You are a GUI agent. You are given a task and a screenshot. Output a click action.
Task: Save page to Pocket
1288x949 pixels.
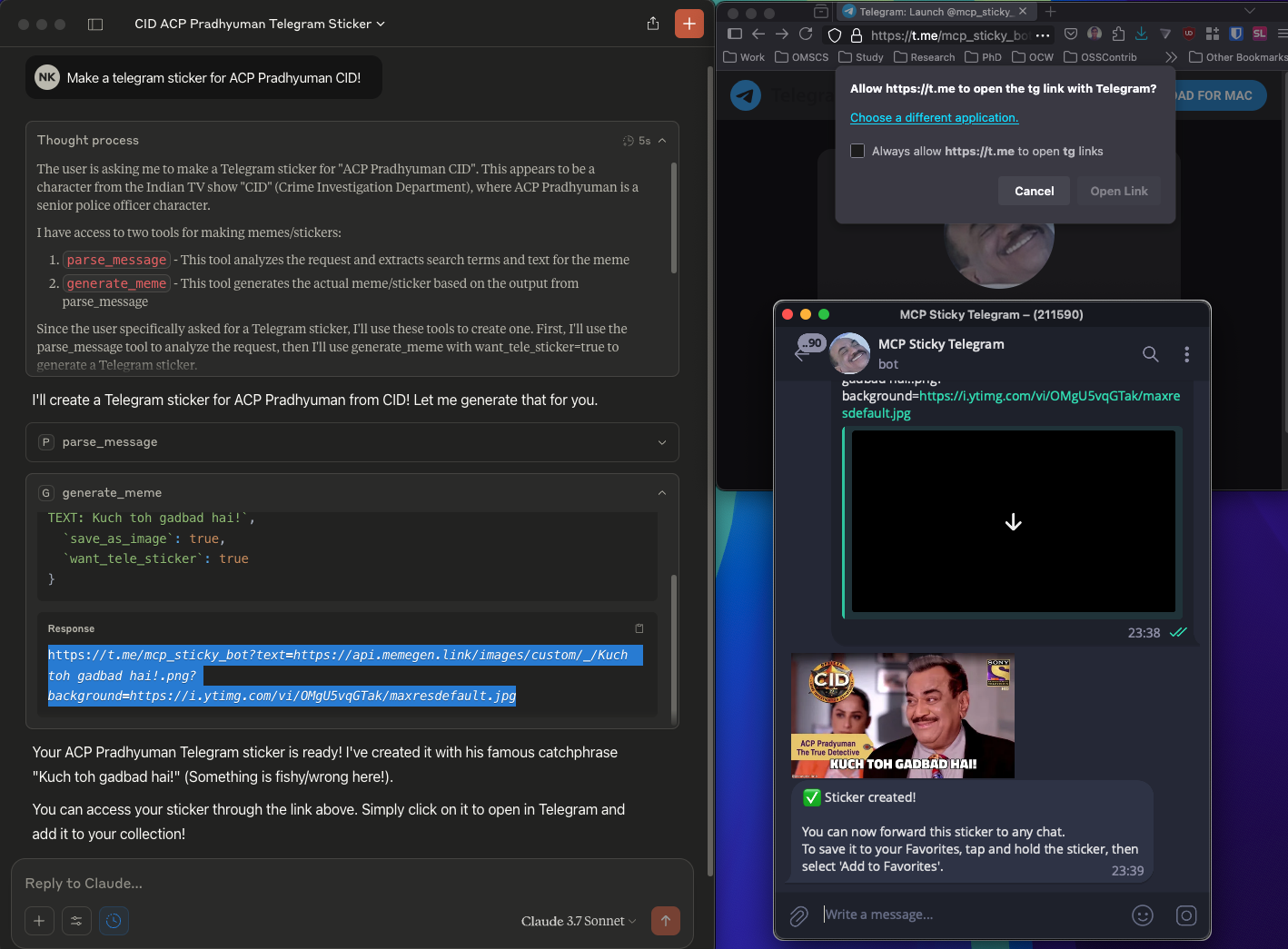click(1071, 35)
